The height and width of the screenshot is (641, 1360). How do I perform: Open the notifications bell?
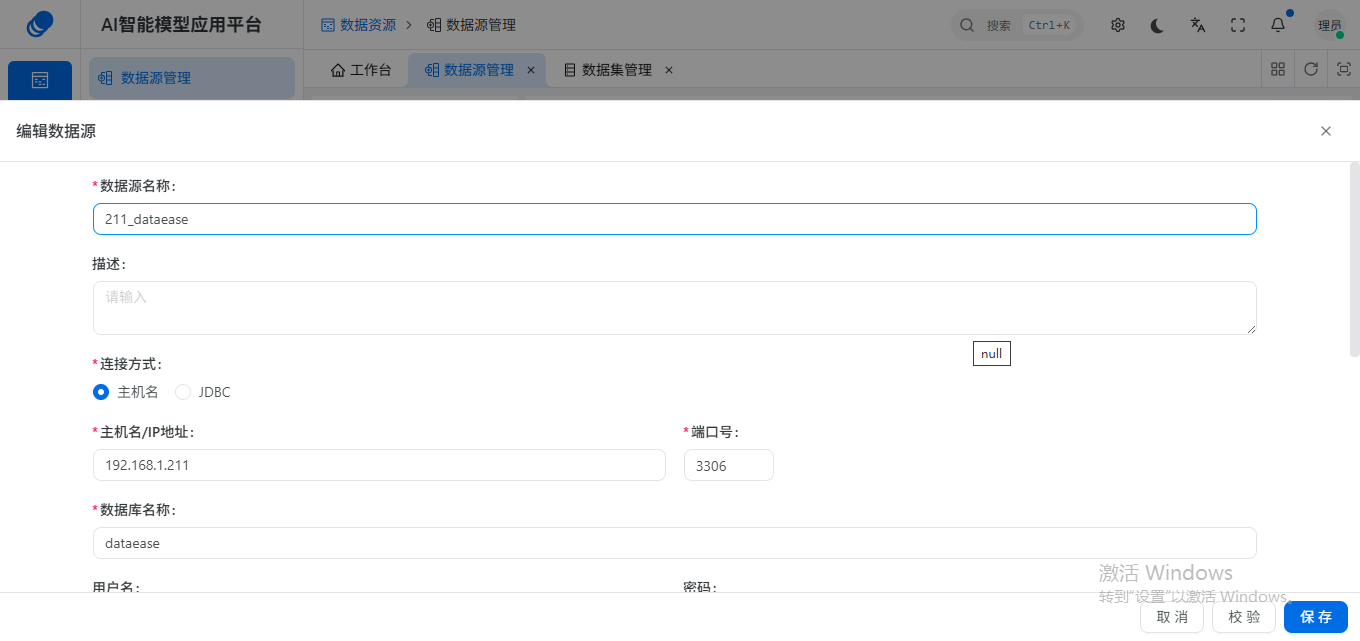tap(1278, 25)
